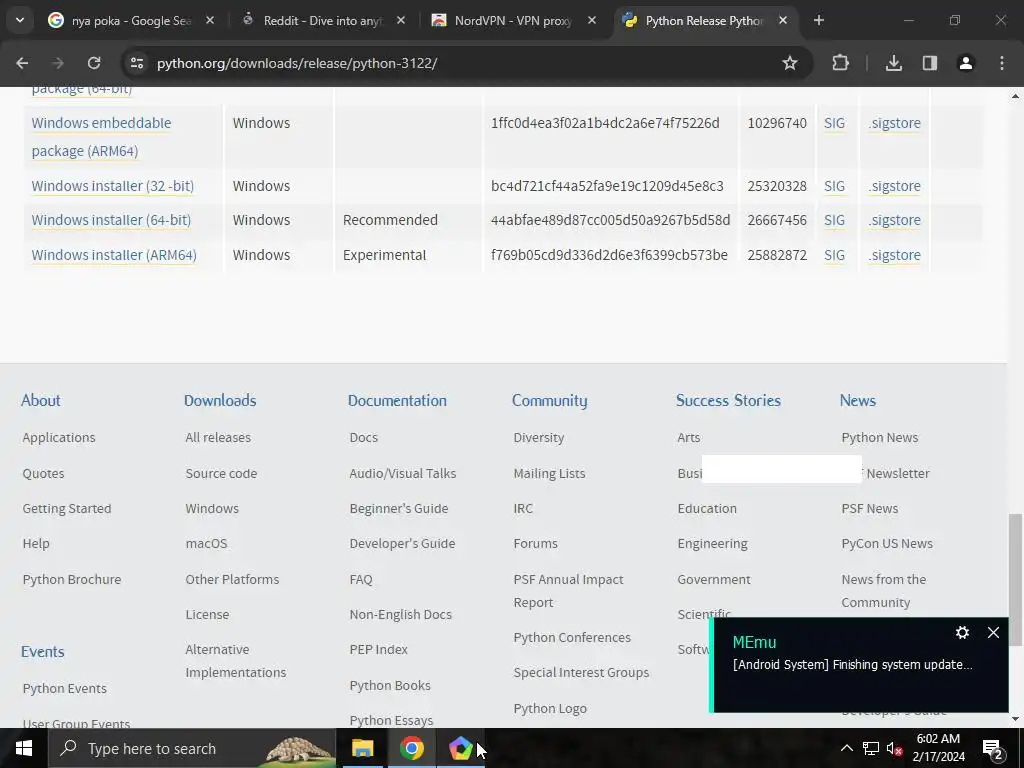Screen dimensions: 1024x768
Task: Open the Community footer heading
Action: 549,400
